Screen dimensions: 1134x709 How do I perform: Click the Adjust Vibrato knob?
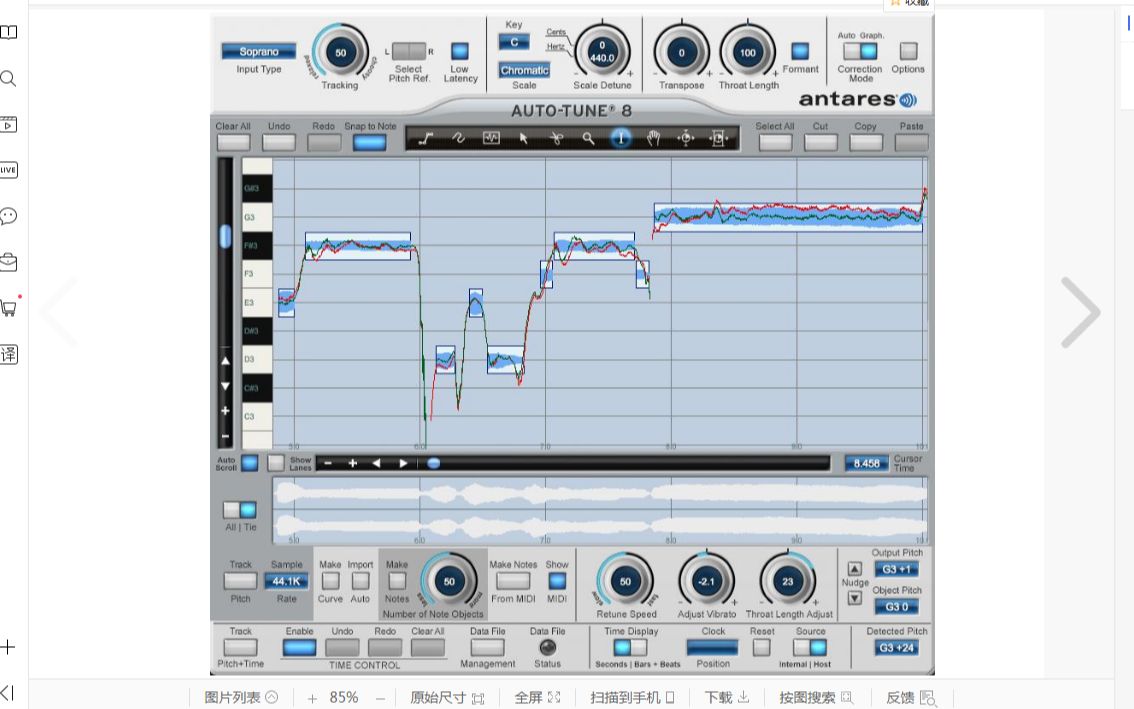click(707, 581)
